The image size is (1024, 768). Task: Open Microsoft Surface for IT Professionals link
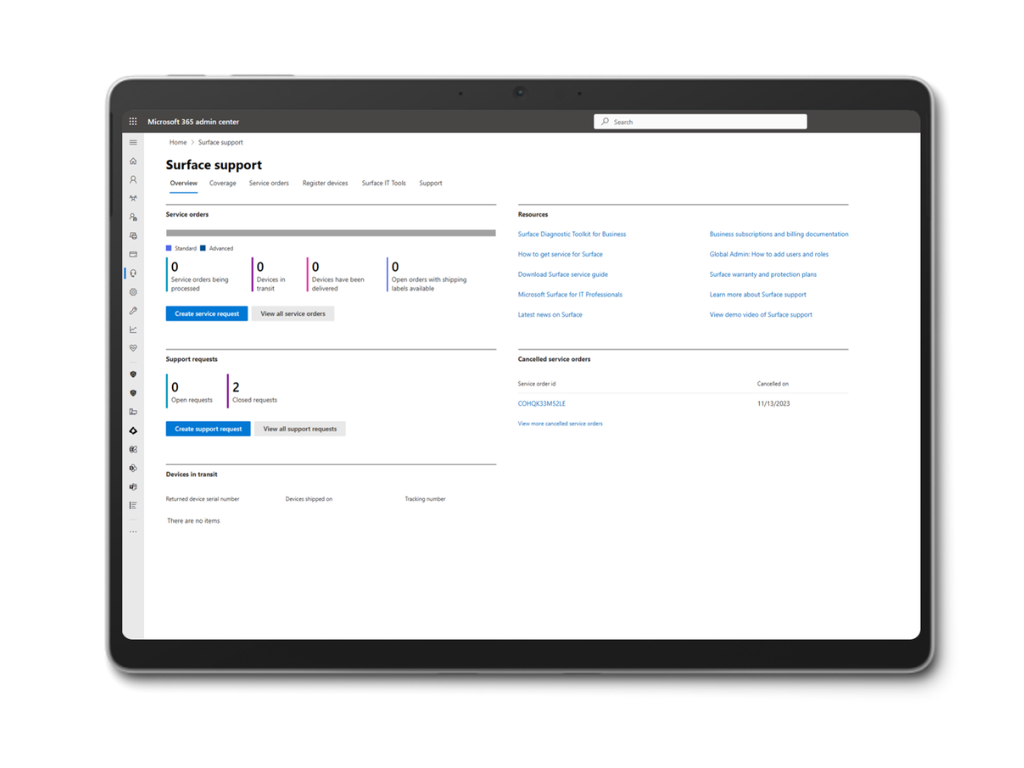(x=570, y=295)
